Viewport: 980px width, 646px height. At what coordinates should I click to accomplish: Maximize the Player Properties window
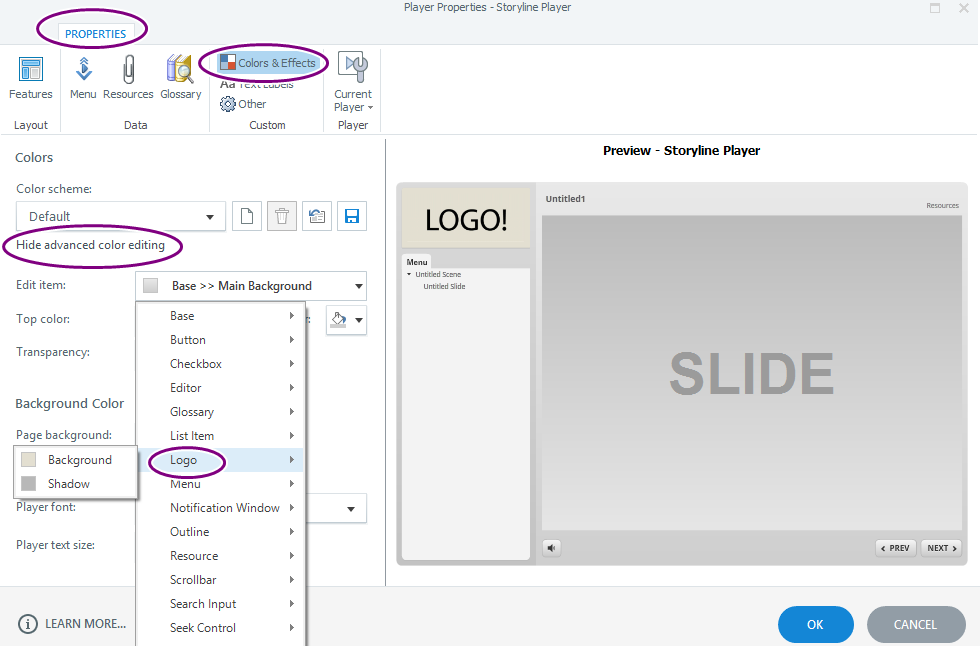(935, 8)
